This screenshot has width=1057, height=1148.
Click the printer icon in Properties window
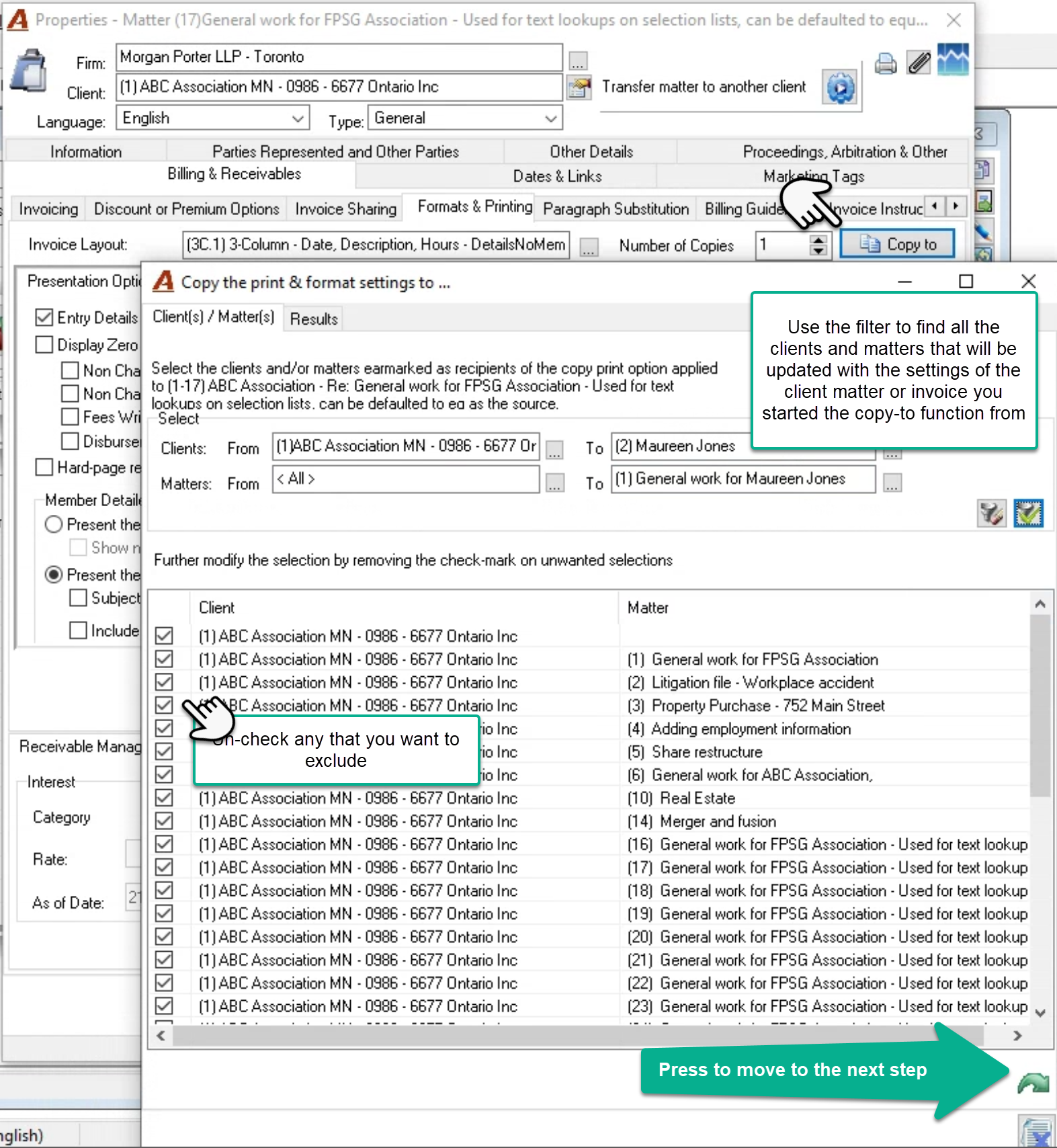click(x=886, y=63)
